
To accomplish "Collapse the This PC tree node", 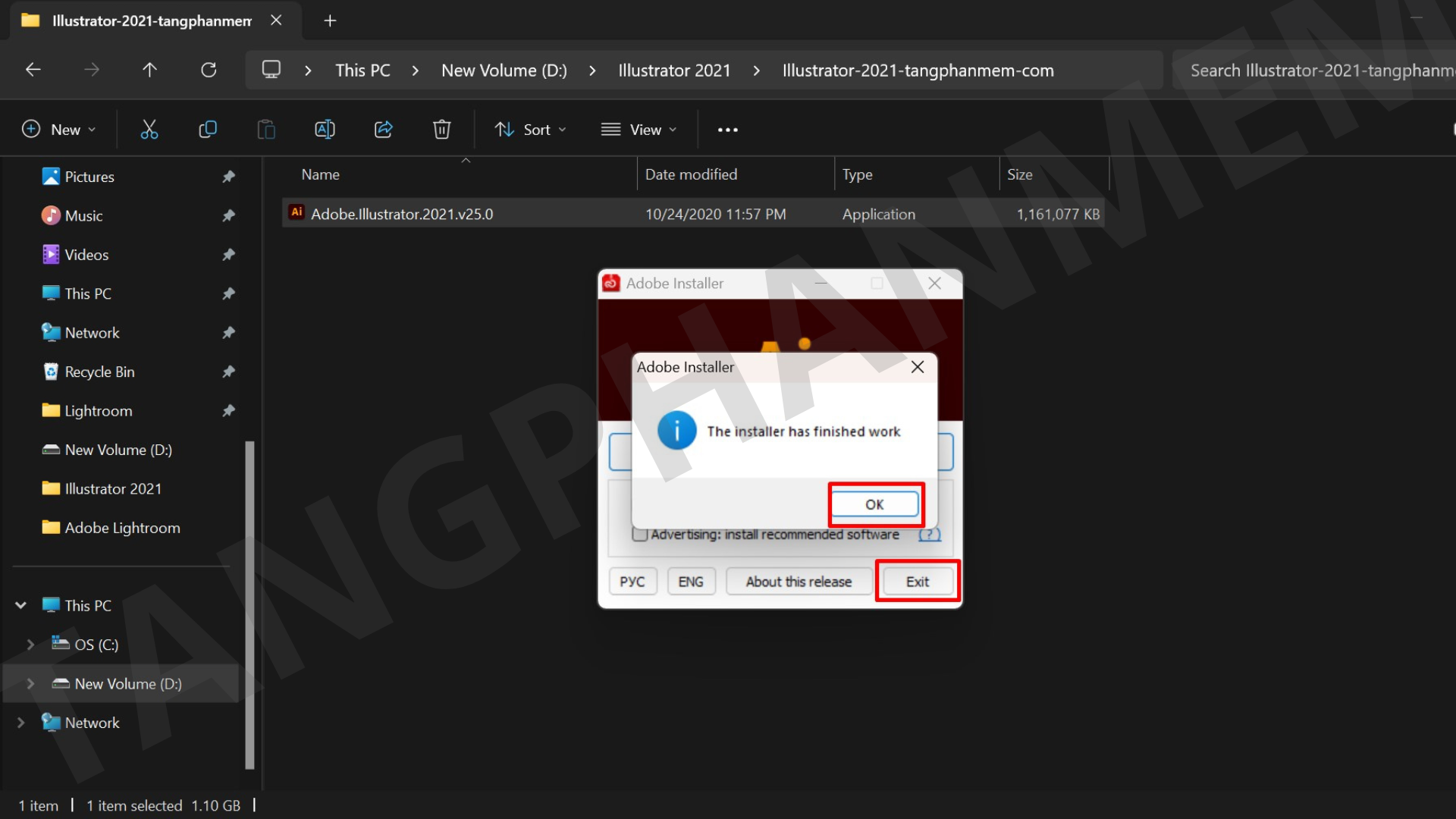I will click(21, 605).
